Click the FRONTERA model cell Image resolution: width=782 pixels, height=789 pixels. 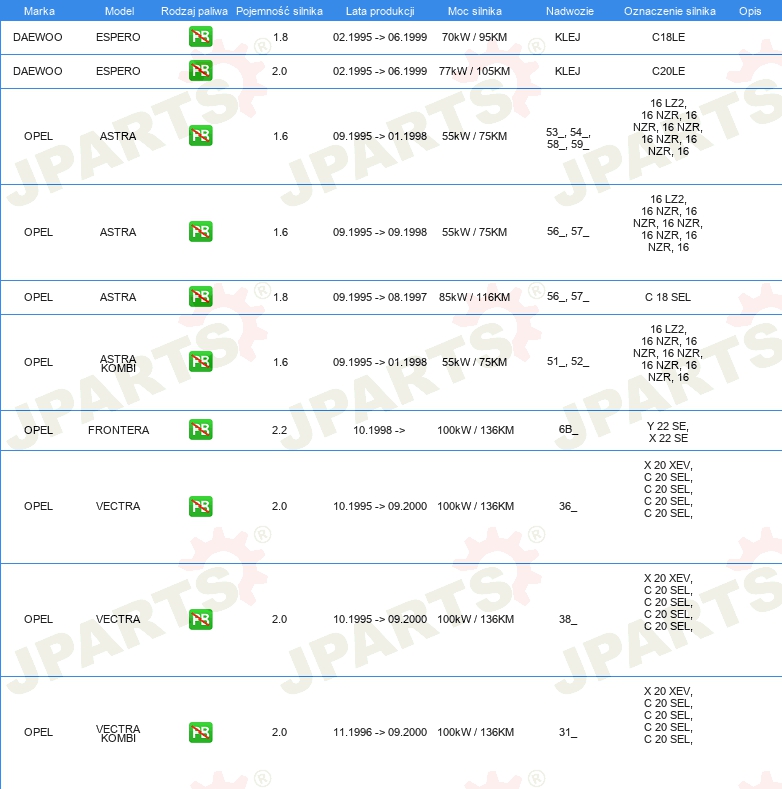click(118, 430)
